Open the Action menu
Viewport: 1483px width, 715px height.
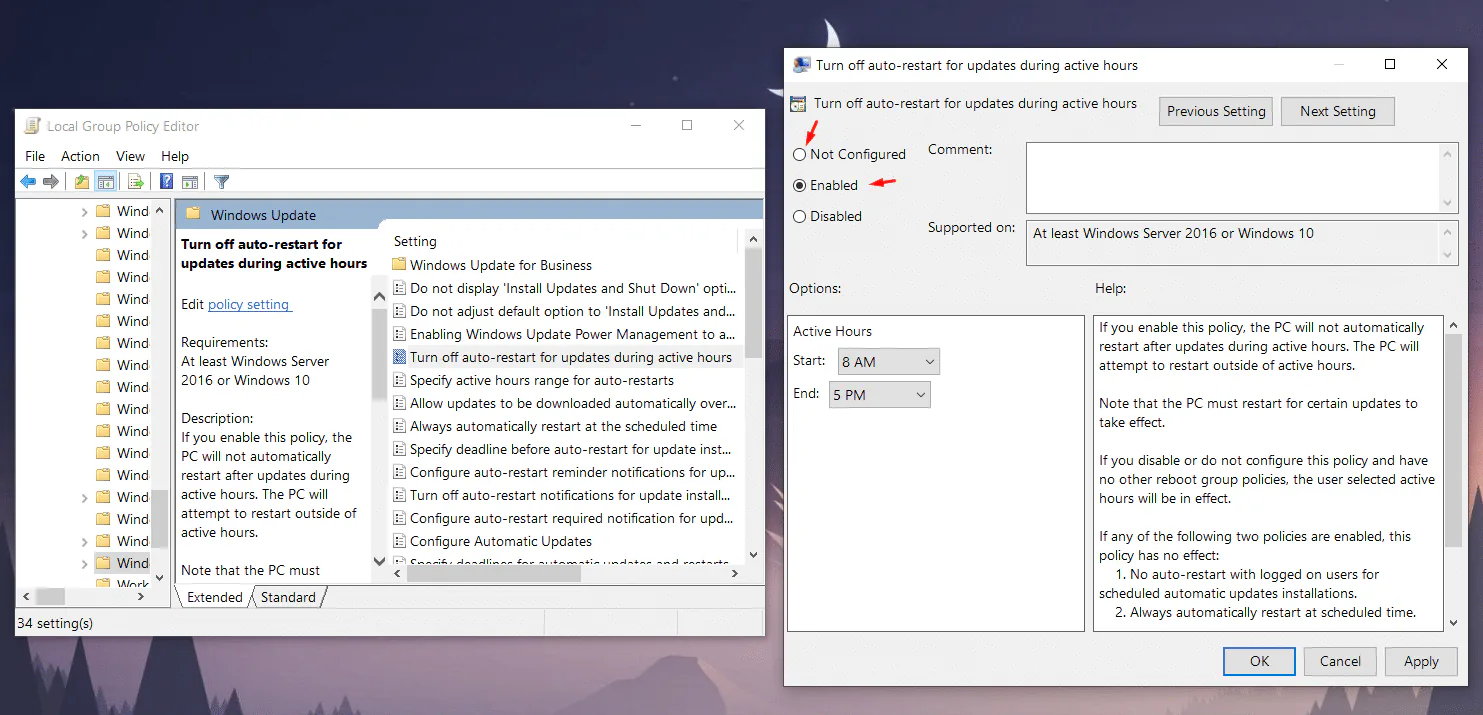[80, 156]
